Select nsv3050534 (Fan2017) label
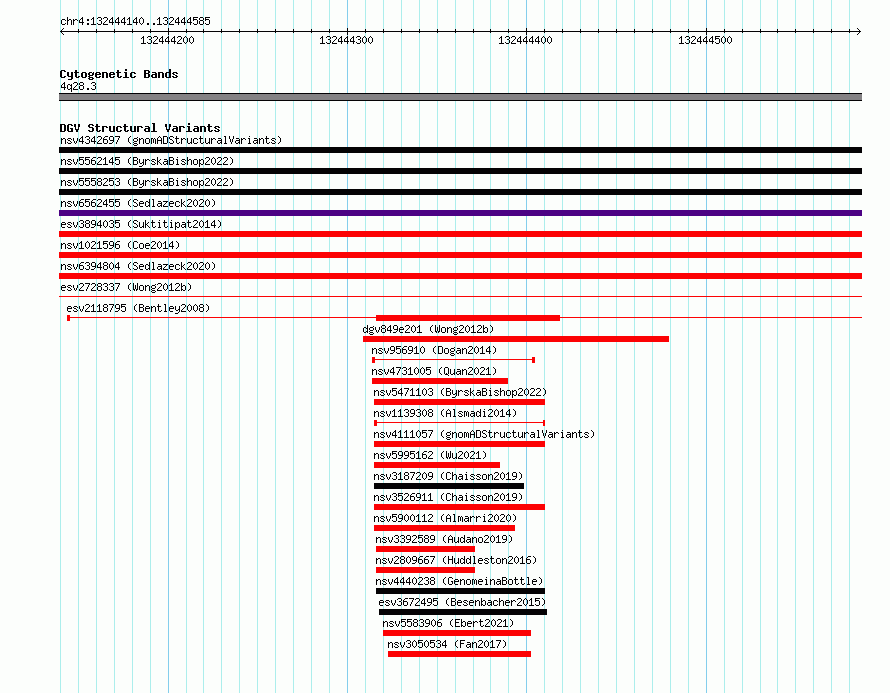Screen dimensions: 890x693 (447, 644)
